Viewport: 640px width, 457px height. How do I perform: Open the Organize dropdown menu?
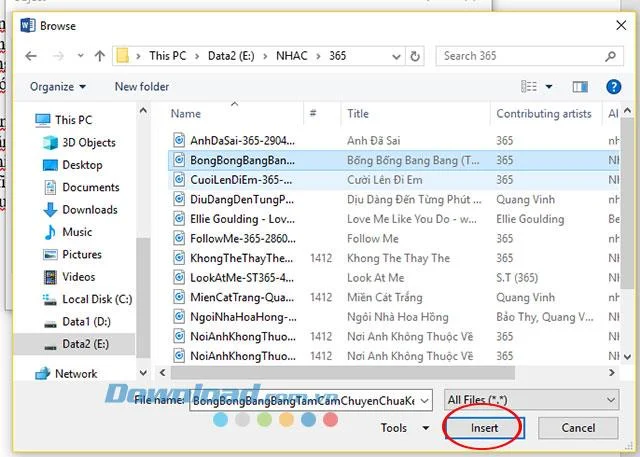click(57, 87)
